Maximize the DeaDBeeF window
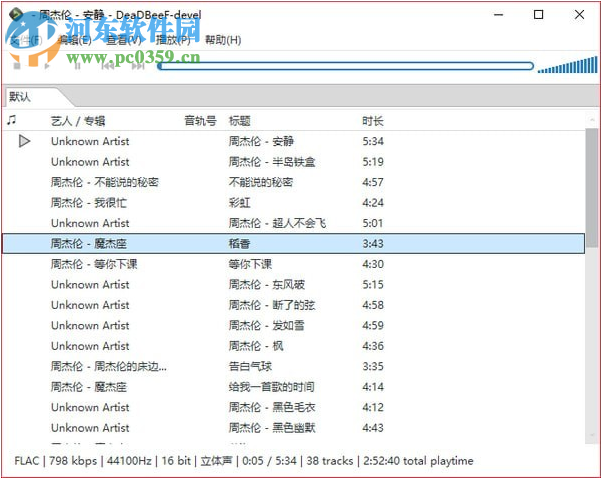 [x=539, y=15]
